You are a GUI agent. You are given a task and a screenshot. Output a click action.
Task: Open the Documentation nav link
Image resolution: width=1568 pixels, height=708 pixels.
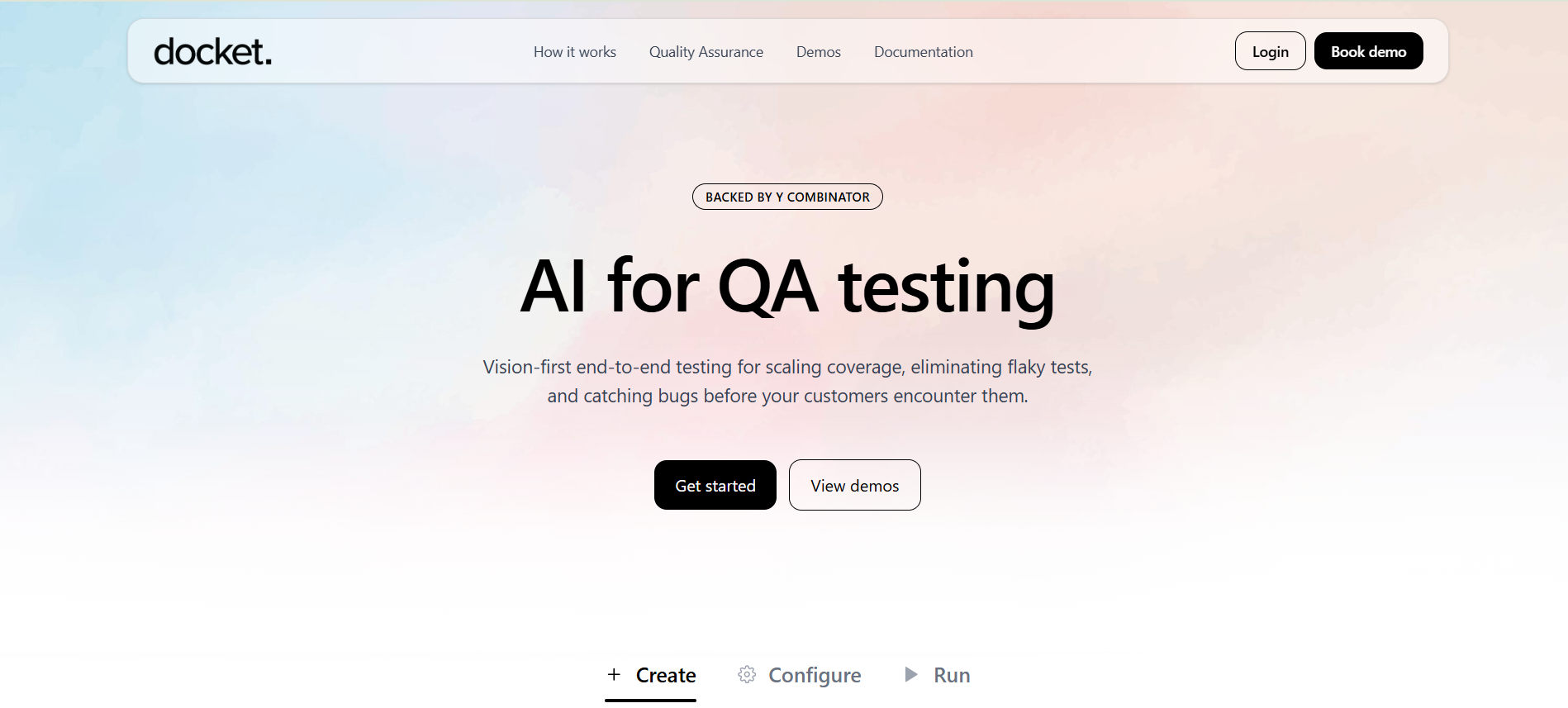point(923,52)
